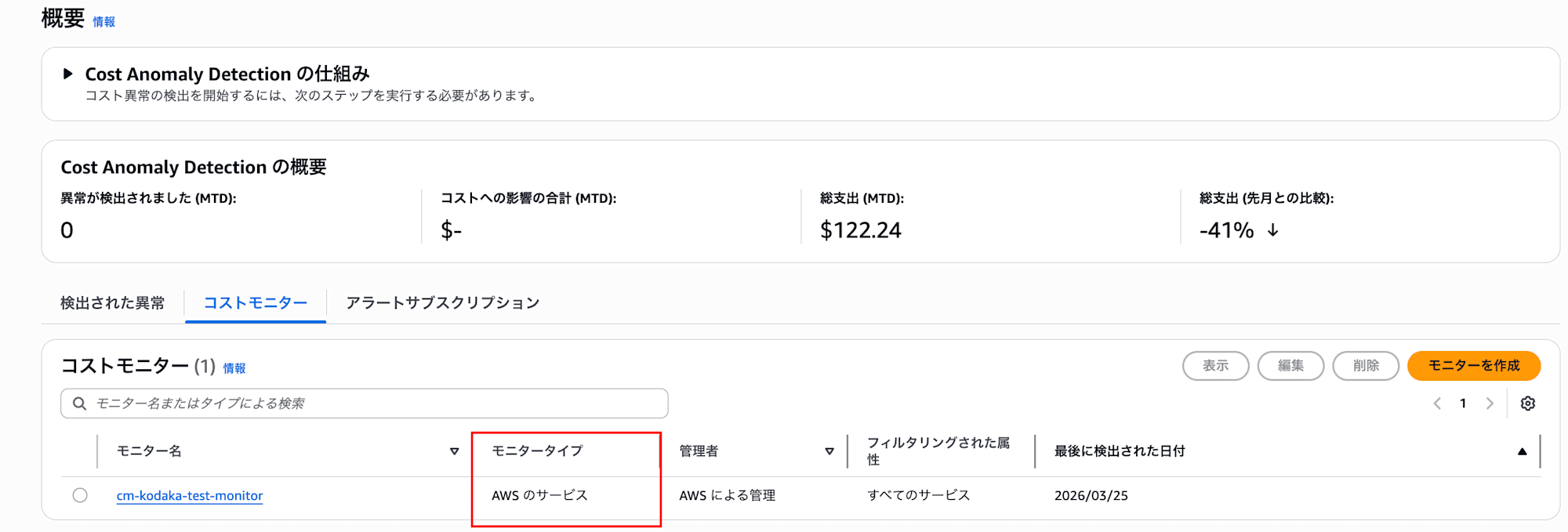Click the モニターを作成 button
Screen dimensions: 1568x532
tap(1474, 365)
